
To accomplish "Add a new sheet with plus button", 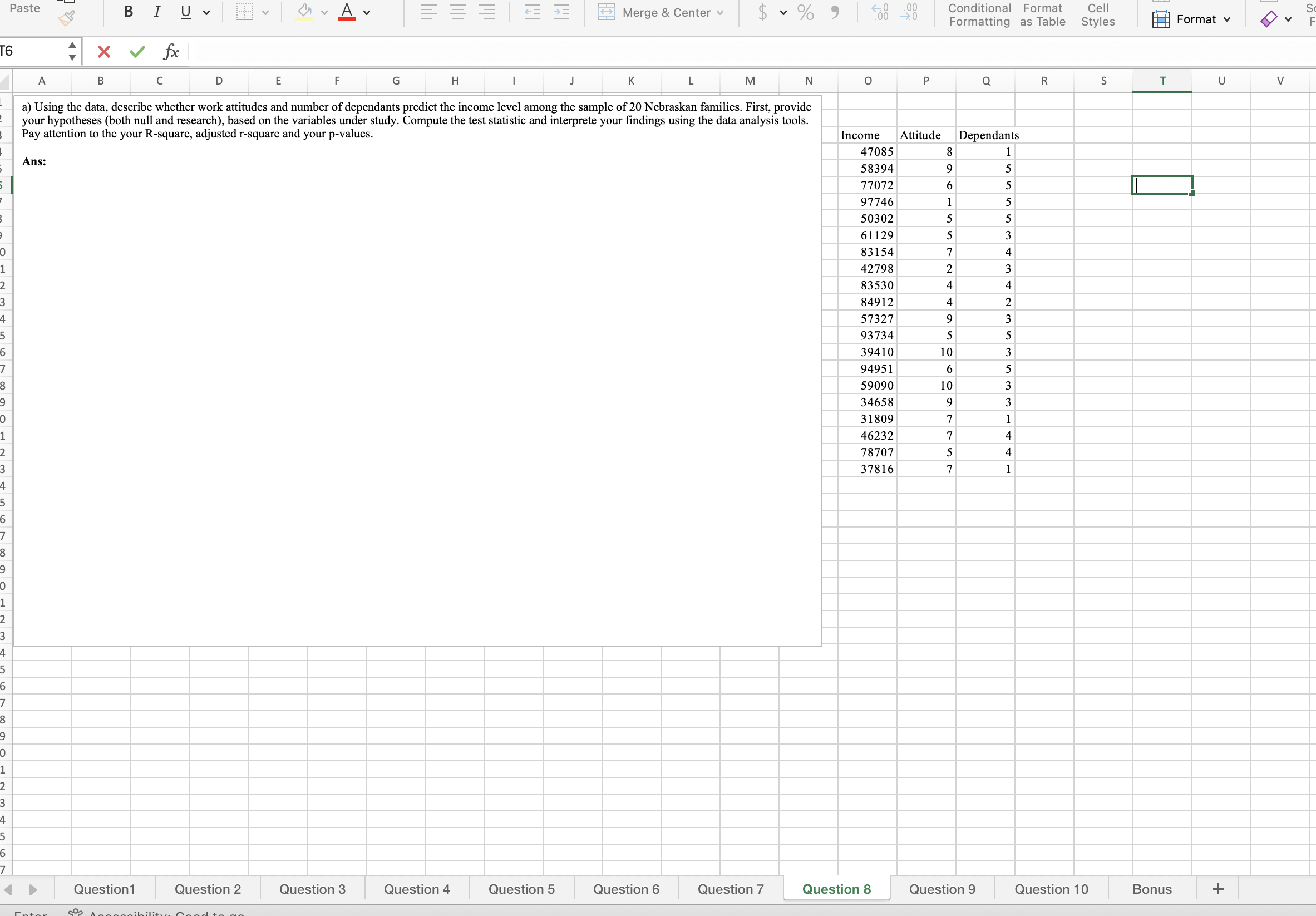I will [x=1218, y=889].
